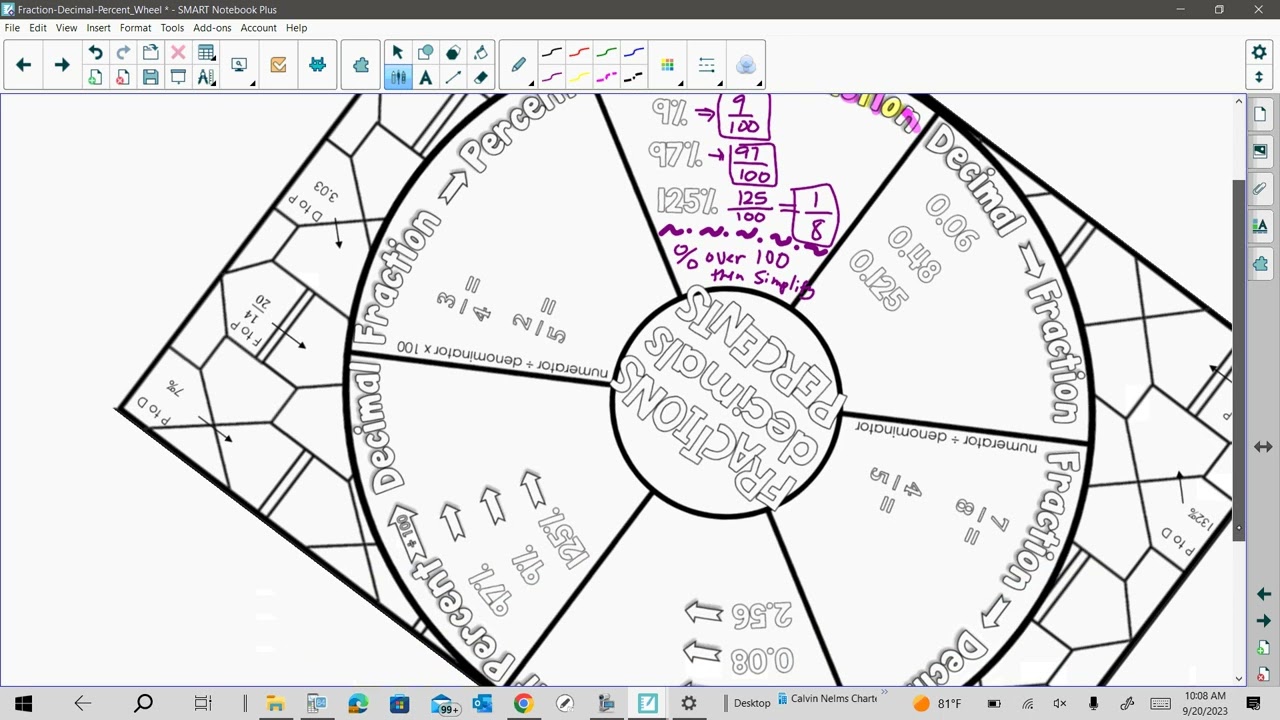Image resolution: width=1280 pixels, height=720 pixels.
Task: Choose the dashed magenta pen preset
Action: 606,77
